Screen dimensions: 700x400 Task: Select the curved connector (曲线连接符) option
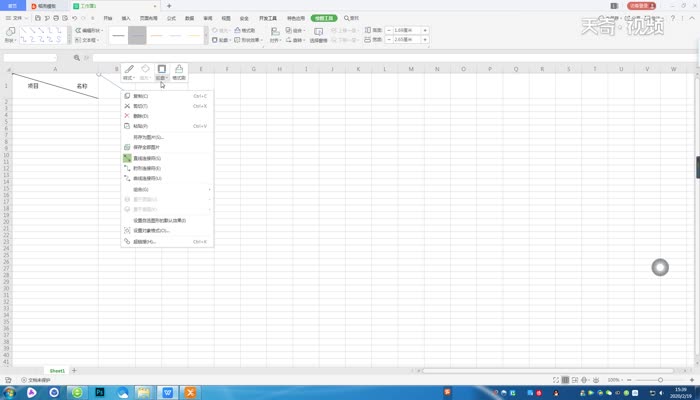tap(167, 179)
